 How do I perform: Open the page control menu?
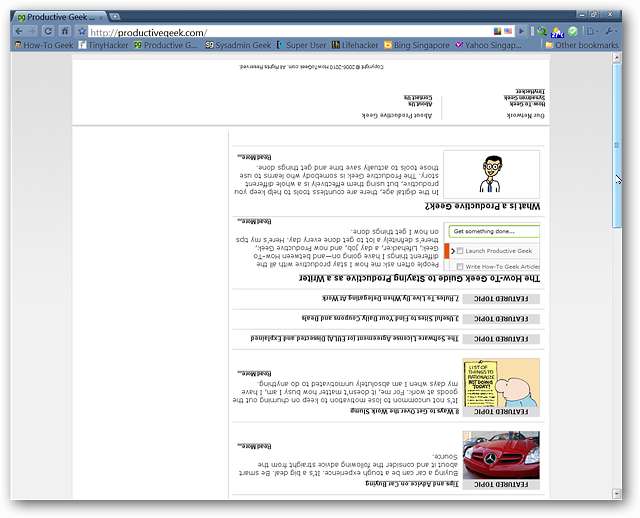coord(592,32)
